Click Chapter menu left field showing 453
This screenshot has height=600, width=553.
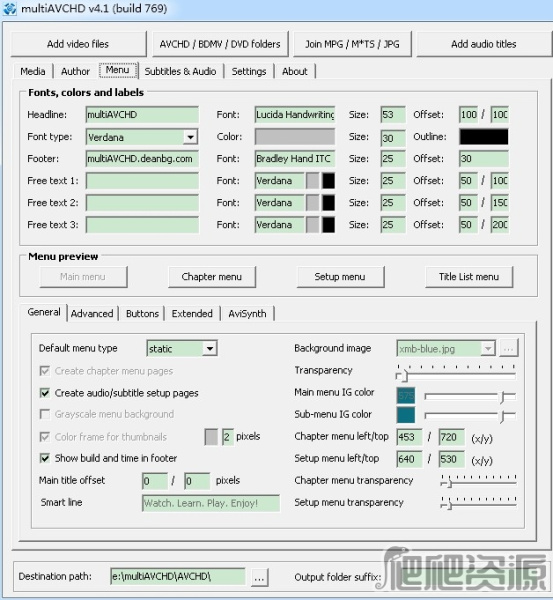(x=409, y=437)
